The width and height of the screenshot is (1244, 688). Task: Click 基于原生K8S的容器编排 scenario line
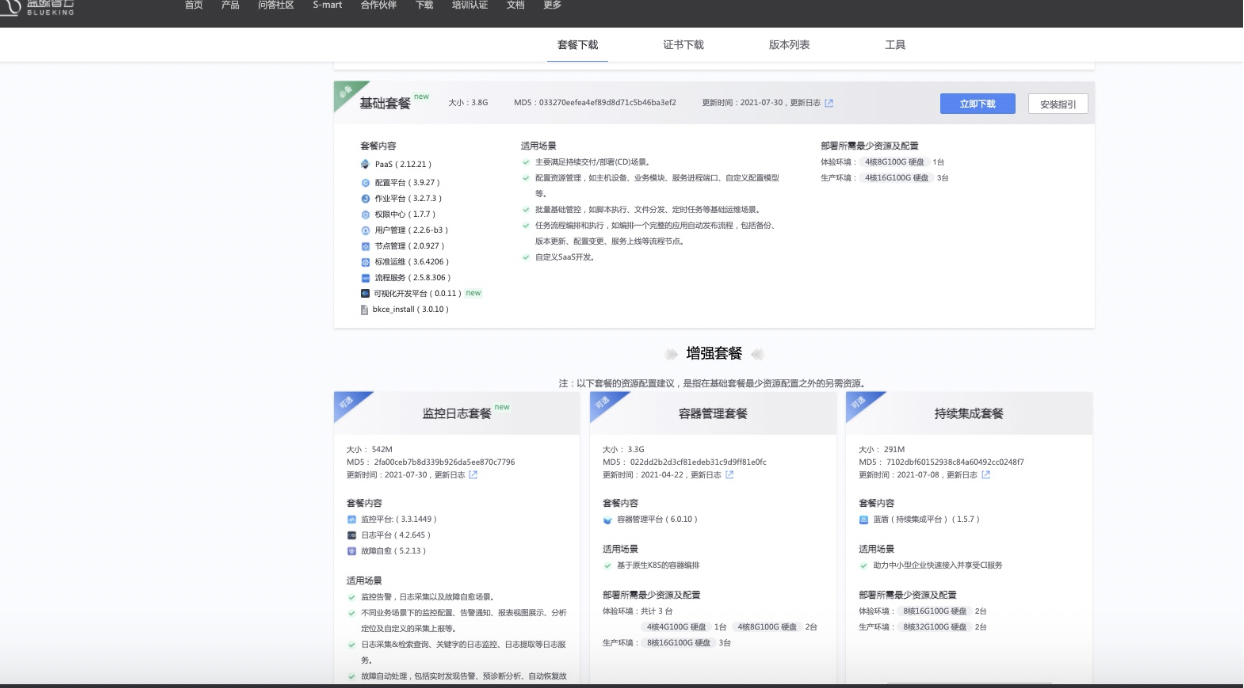click(658, 566)
